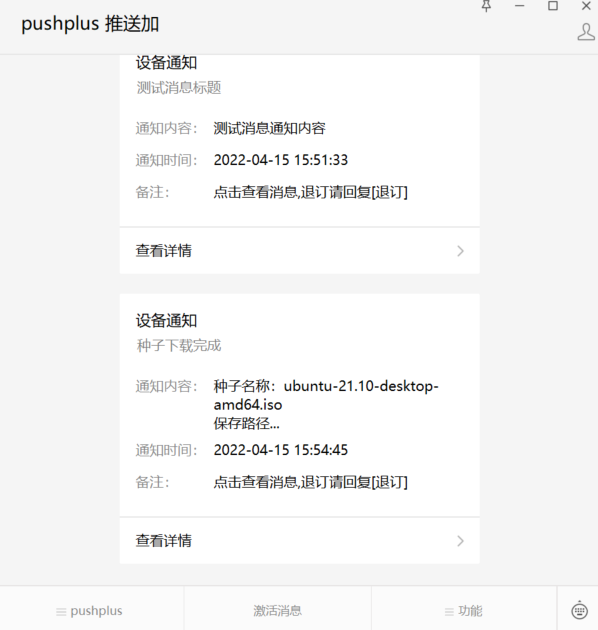Select the 激活消息 menu button
598x630 pixels.
[x=278, y=611]
